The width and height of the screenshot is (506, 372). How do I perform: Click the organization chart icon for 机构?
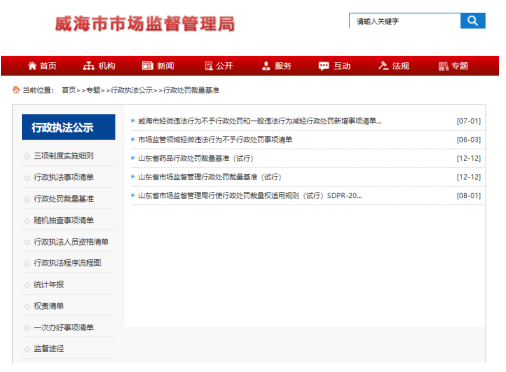[x=89, y=66]
